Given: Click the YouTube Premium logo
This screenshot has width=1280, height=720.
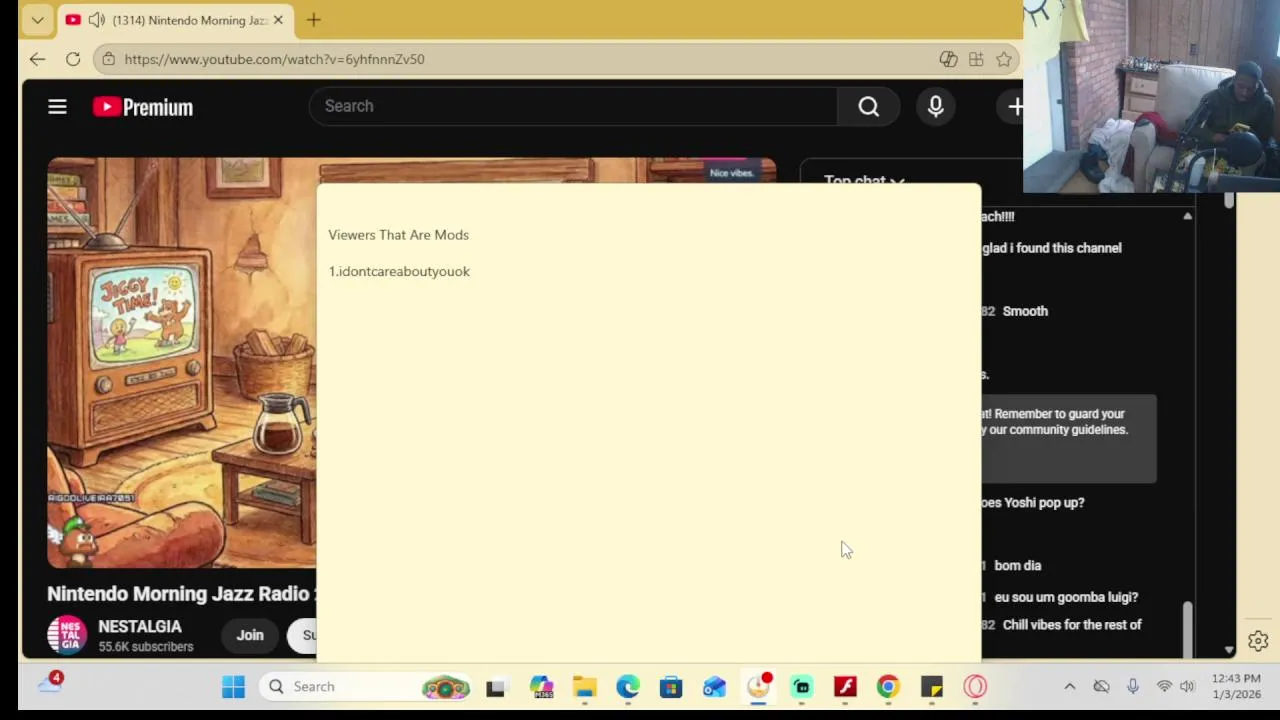Looking at the screenshot, I should [x=143, y=107].
